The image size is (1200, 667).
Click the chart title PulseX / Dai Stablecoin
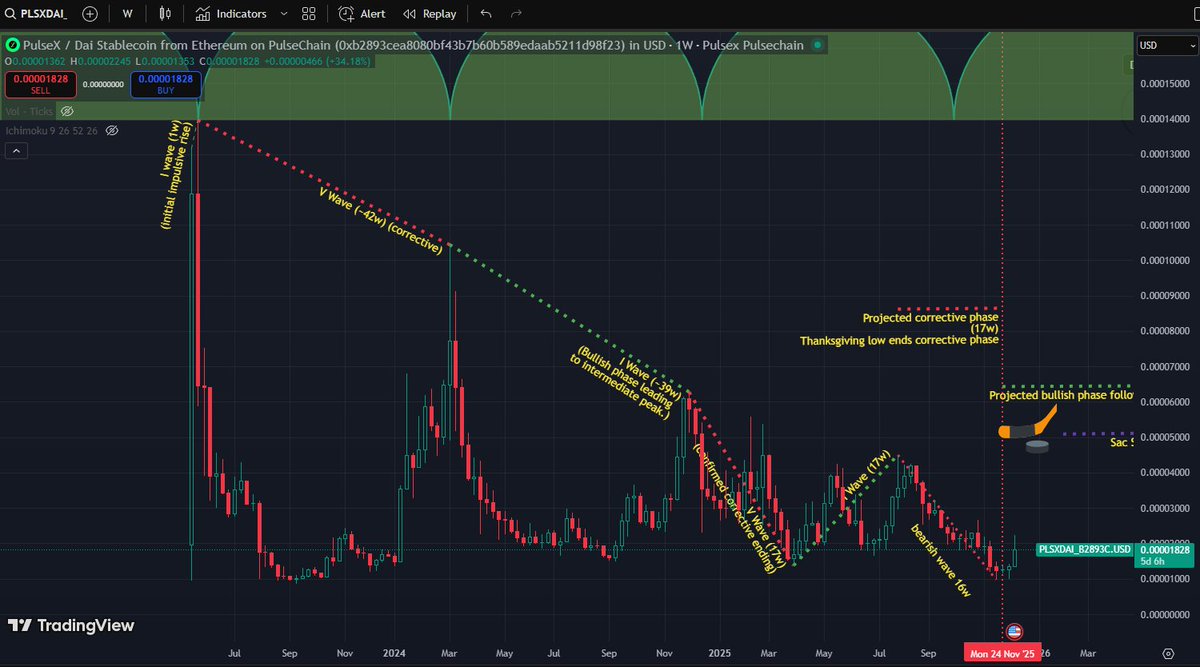[x=414, y=45]
